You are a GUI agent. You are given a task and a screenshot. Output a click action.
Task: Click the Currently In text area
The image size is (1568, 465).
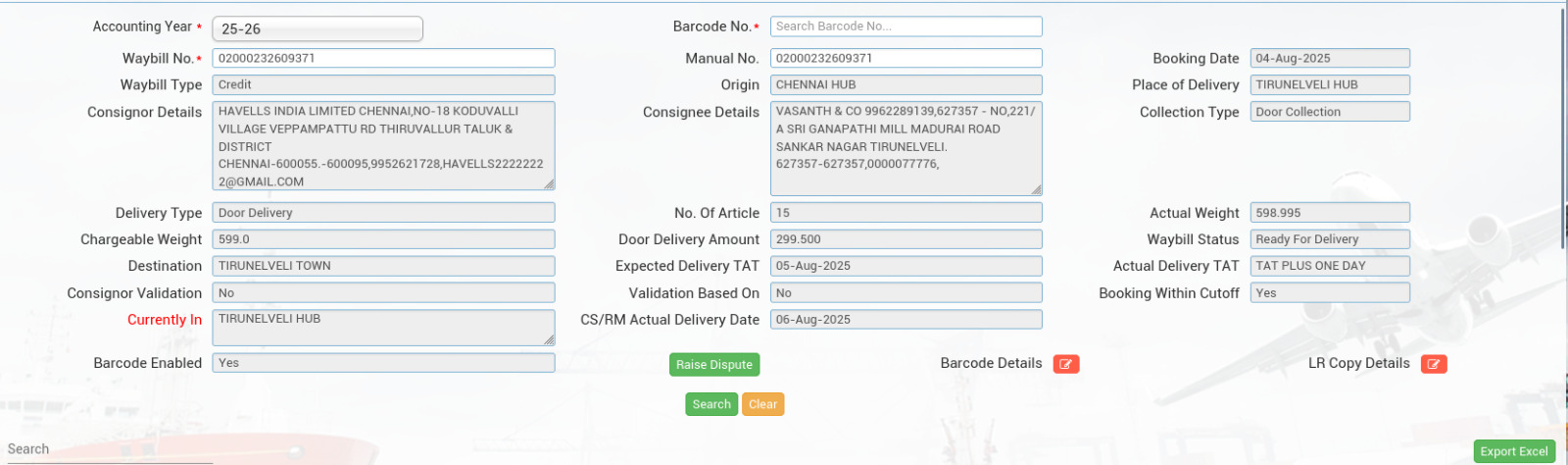click(383, 328)
